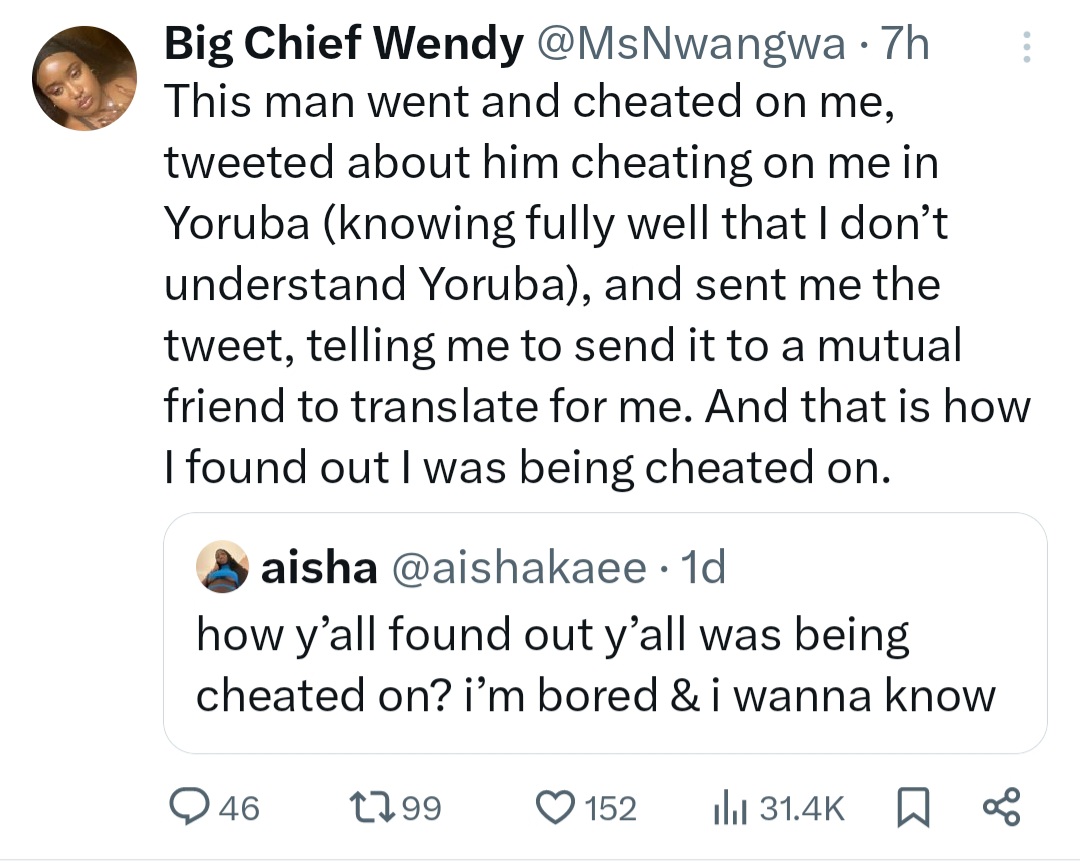Click the 99 reposts count
Screen dimensions: 1080x863
tap(420, 808)
